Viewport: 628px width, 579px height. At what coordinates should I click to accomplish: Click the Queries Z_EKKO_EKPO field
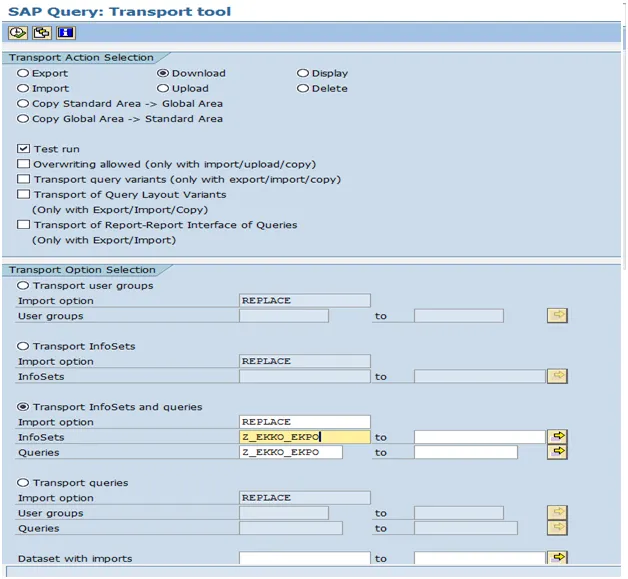pyautogui.click(x=291, y=452)
